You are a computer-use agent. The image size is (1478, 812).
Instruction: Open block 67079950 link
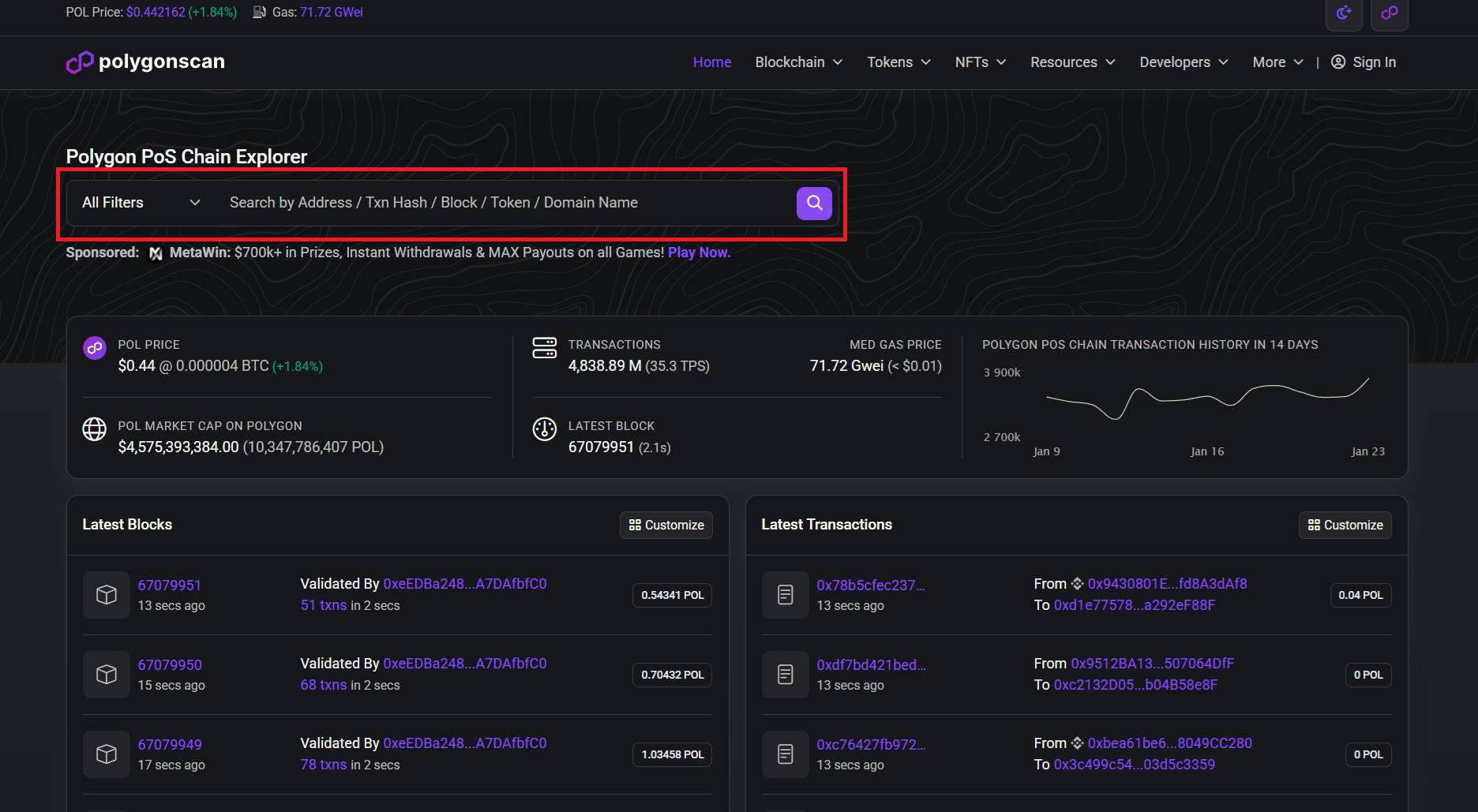click(x=170, y=665)
